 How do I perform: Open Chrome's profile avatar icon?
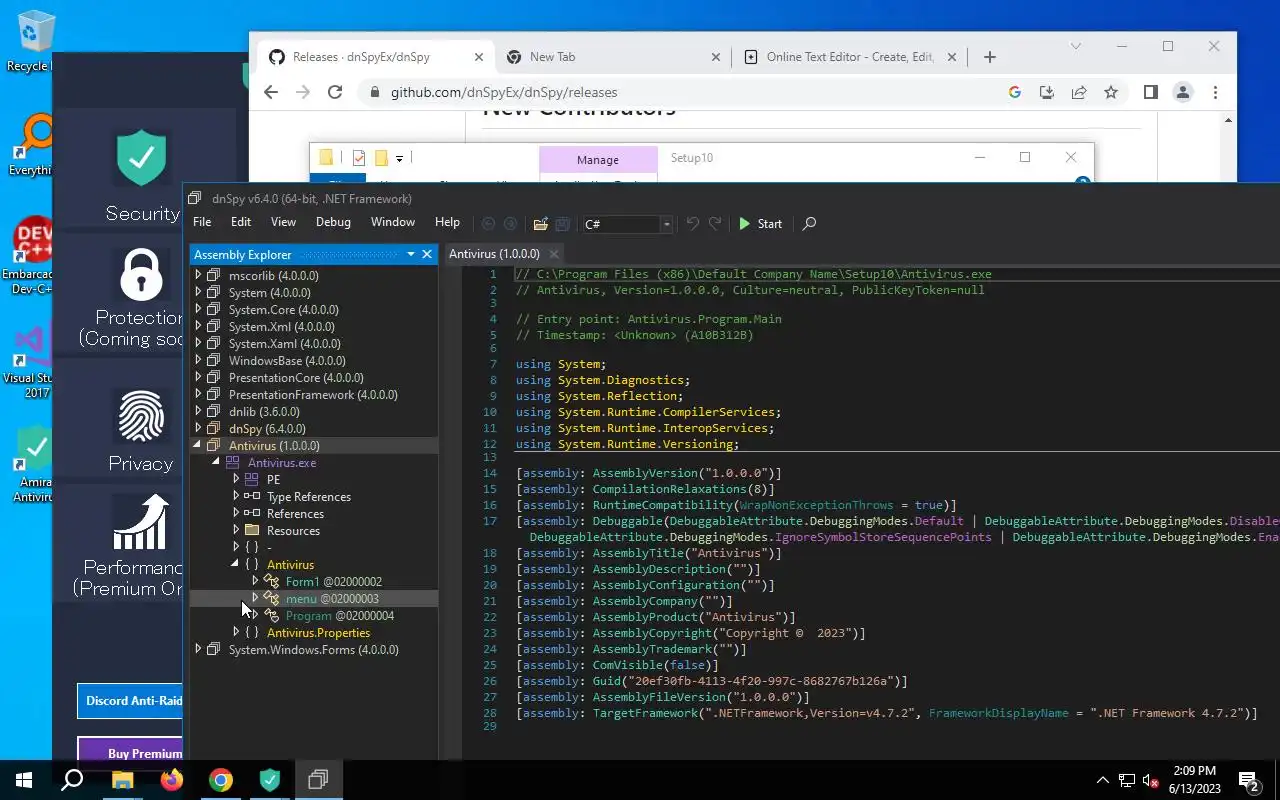click(x=1183, y=92)
